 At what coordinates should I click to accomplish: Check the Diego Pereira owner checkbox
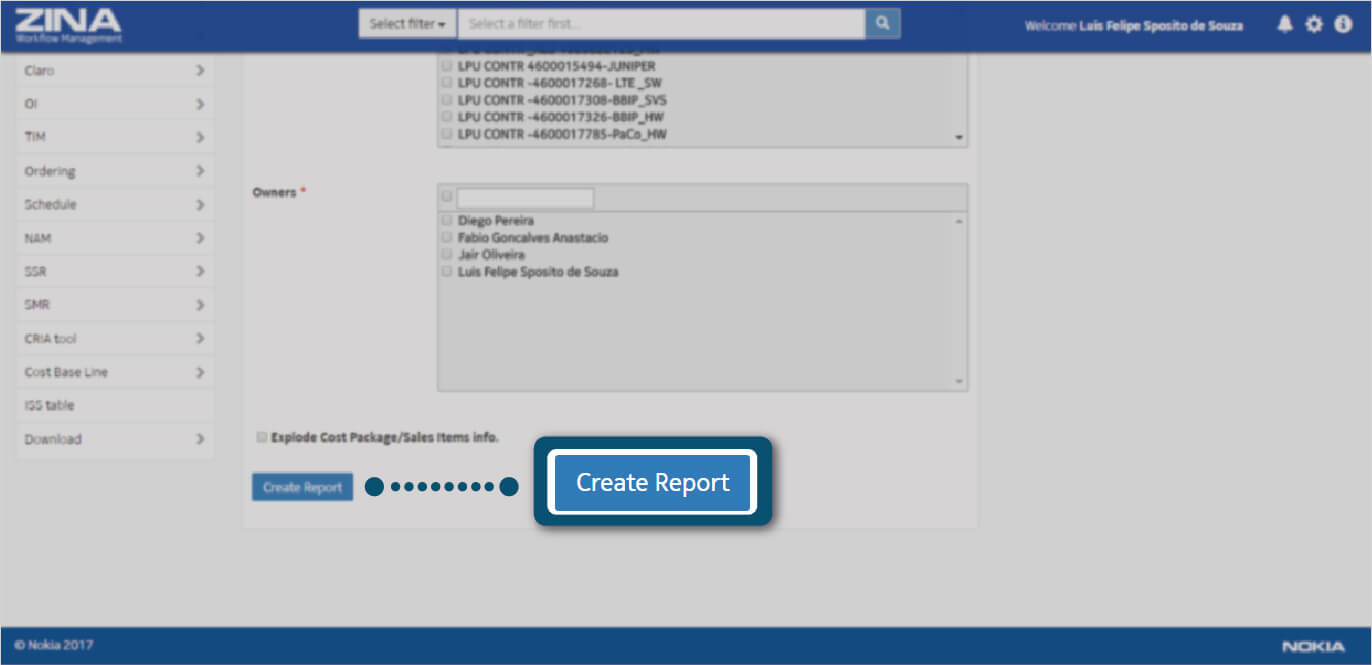[447, 220]
